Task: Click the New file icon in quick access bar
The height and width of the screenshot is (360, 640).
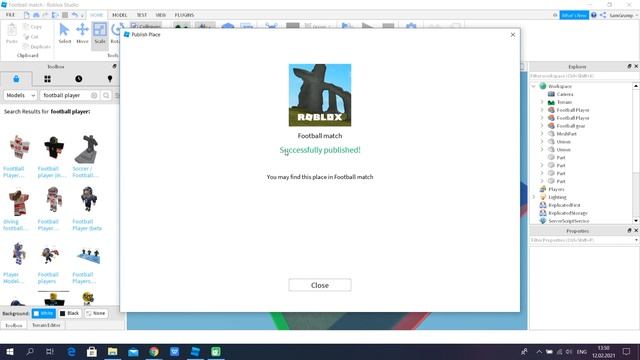Action: (27, 15)
